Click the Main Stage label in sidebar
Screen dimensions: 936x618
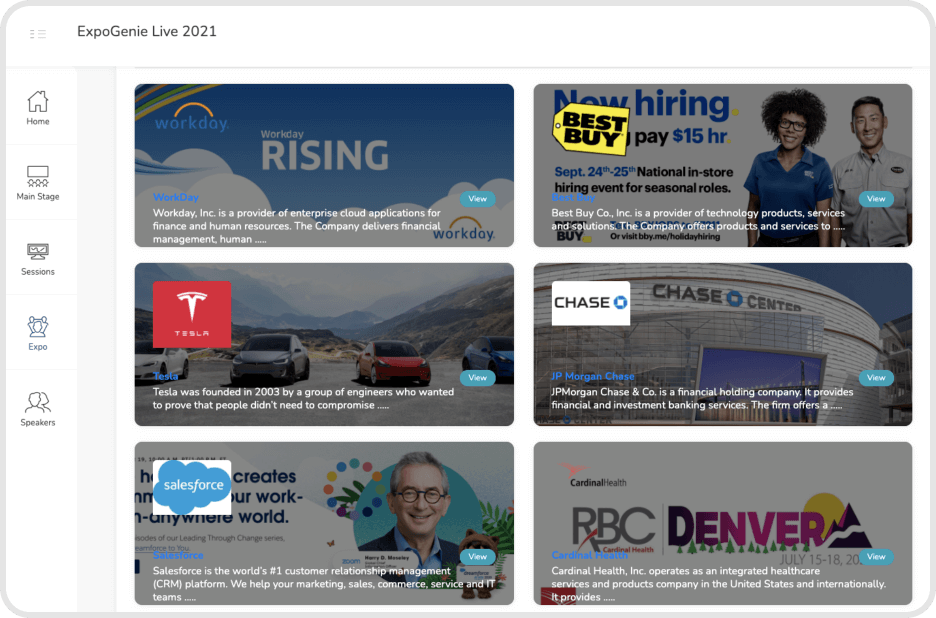38,196
